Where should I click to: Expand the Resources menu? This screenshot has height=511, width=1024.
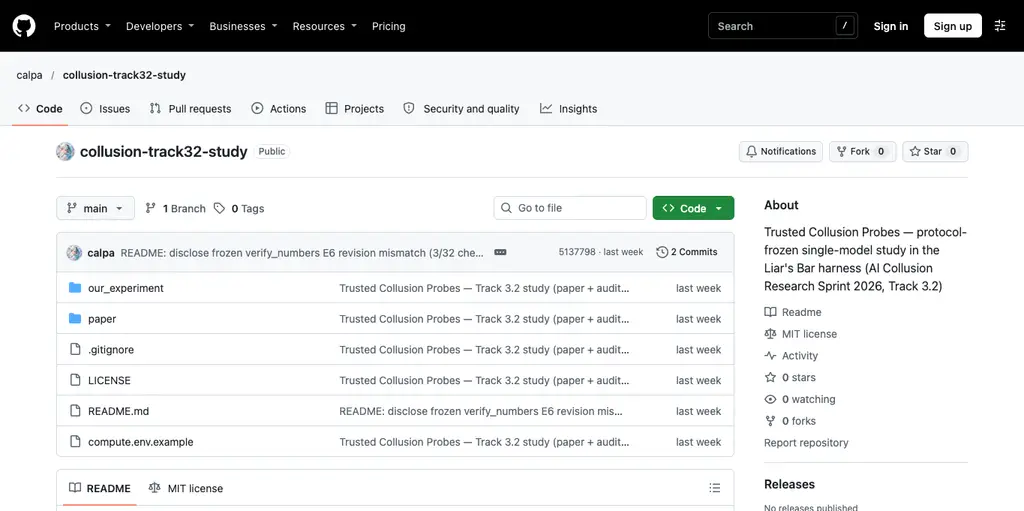pyautogui.click(x=325, y=26)
